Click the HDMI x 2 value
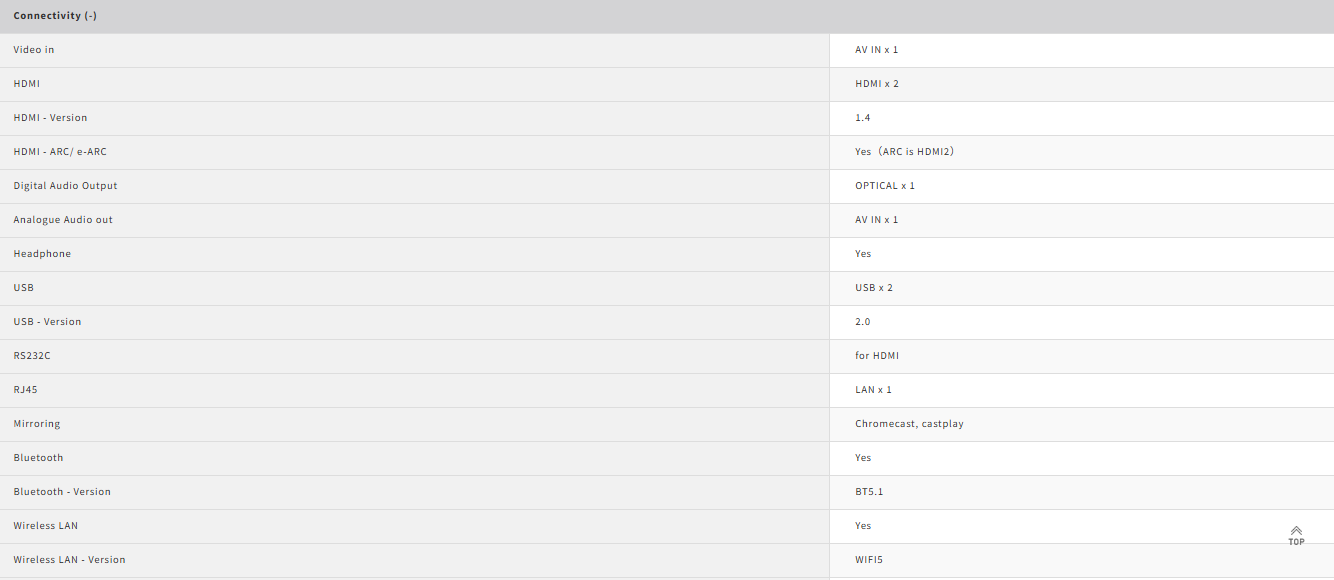Image resolution: width=1334 pixels, height=580 pixels. (x=877, y=84)
